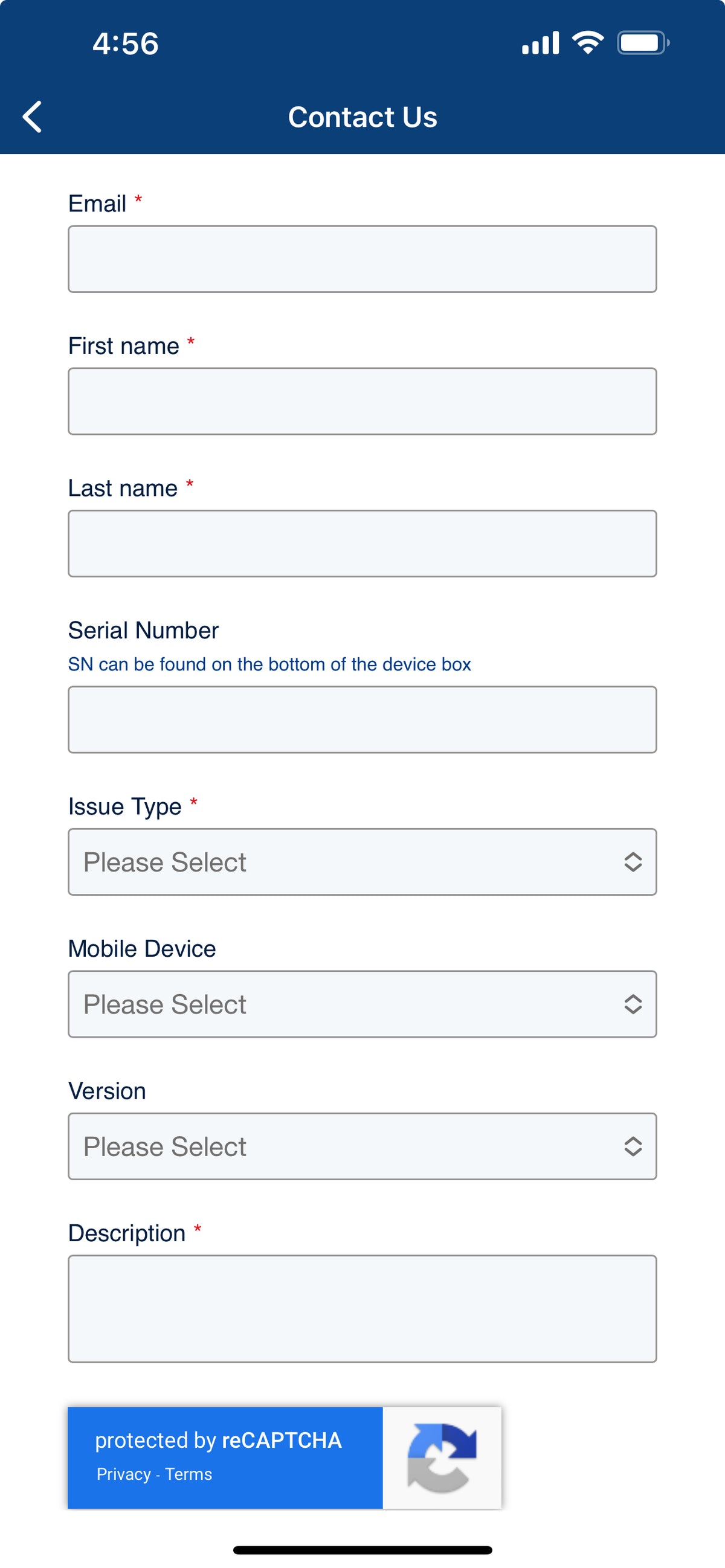Tap the cellular signal bars icon
This screenshot has height=1568, width=725.
(541, 43)
